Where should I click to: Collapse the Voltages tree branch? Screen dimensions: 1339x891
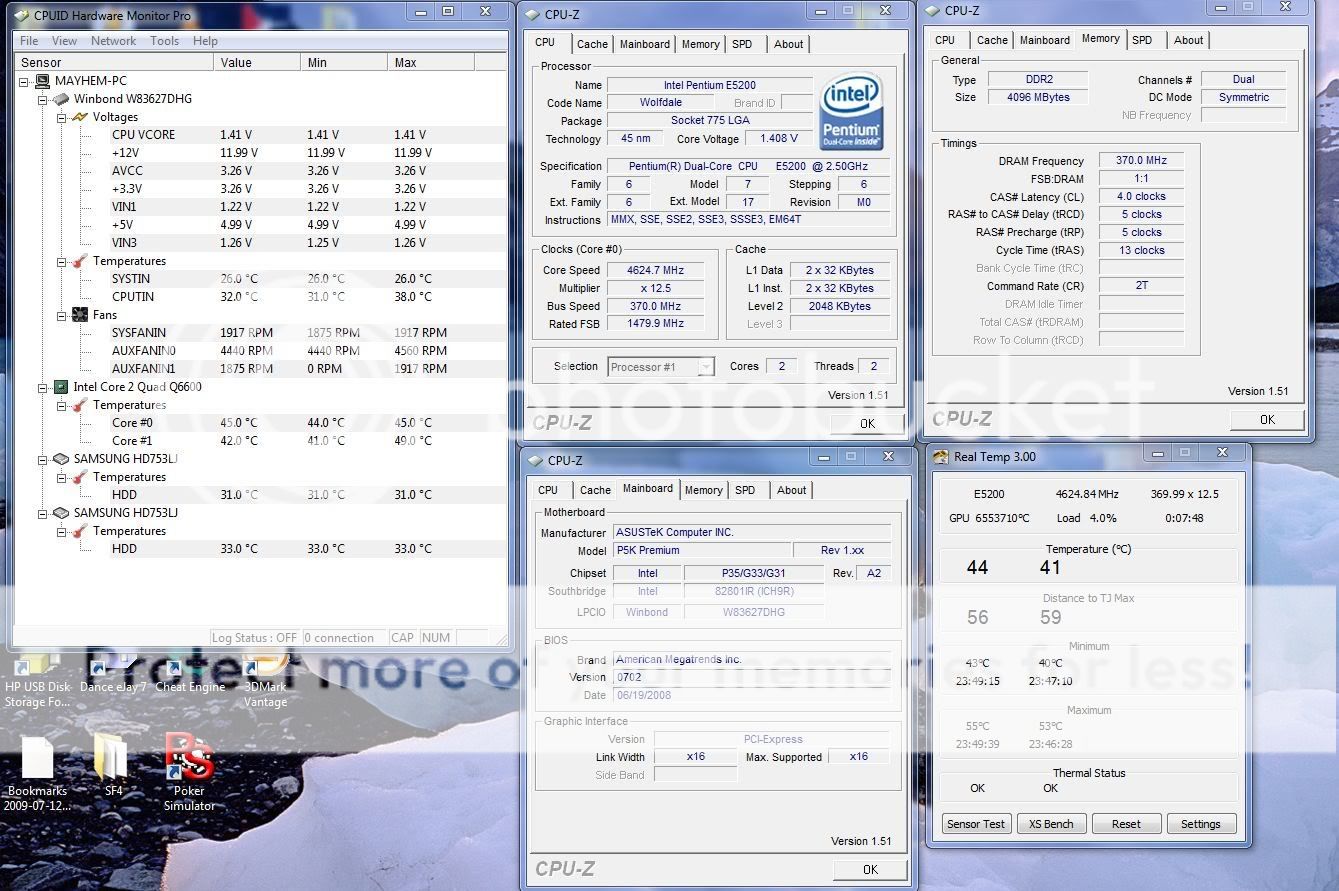tap(62, 117)
